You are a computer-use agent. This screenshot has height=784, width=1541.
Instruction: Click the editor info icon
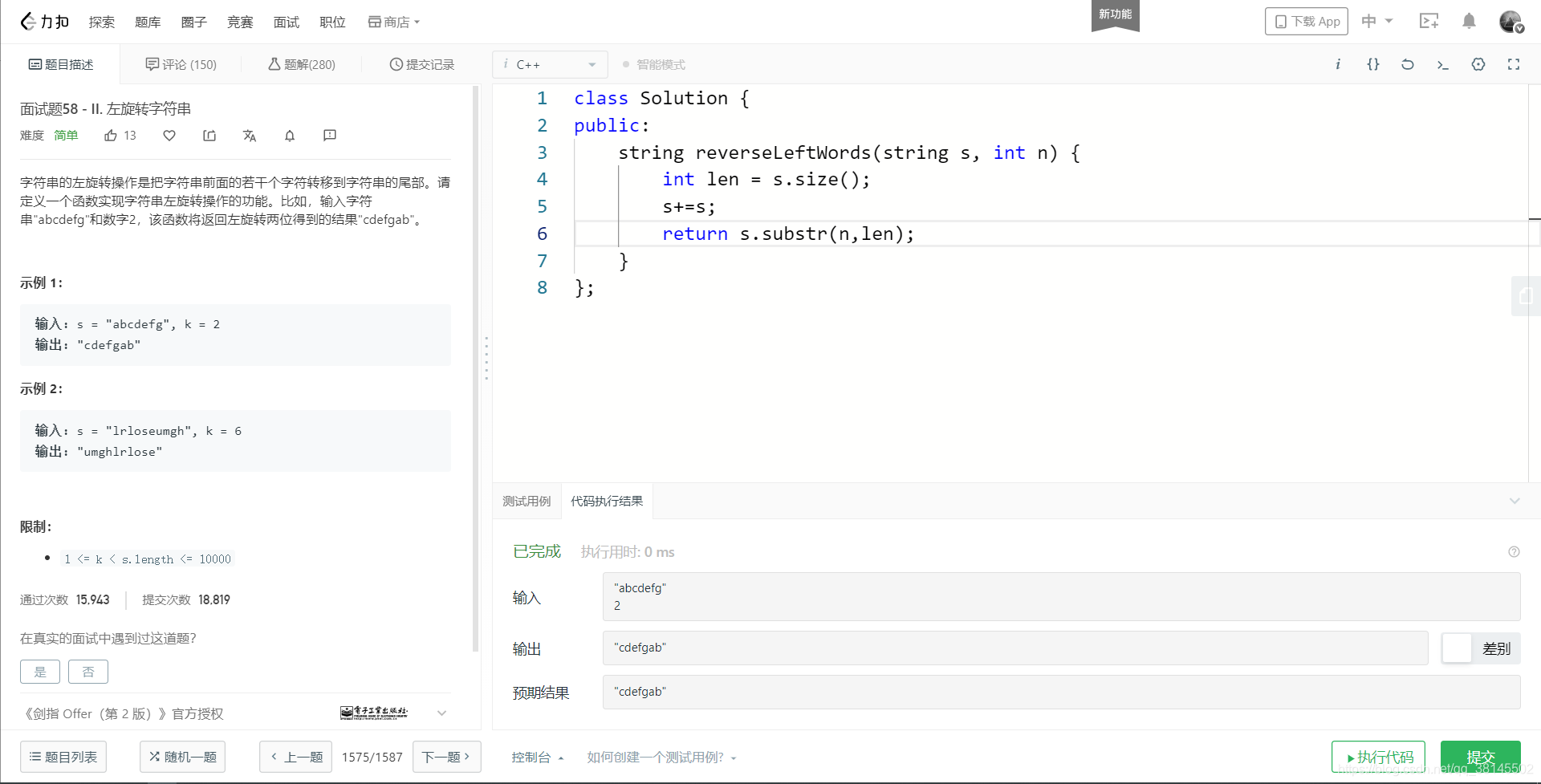pyautogui.click(x=1338, y=64)
